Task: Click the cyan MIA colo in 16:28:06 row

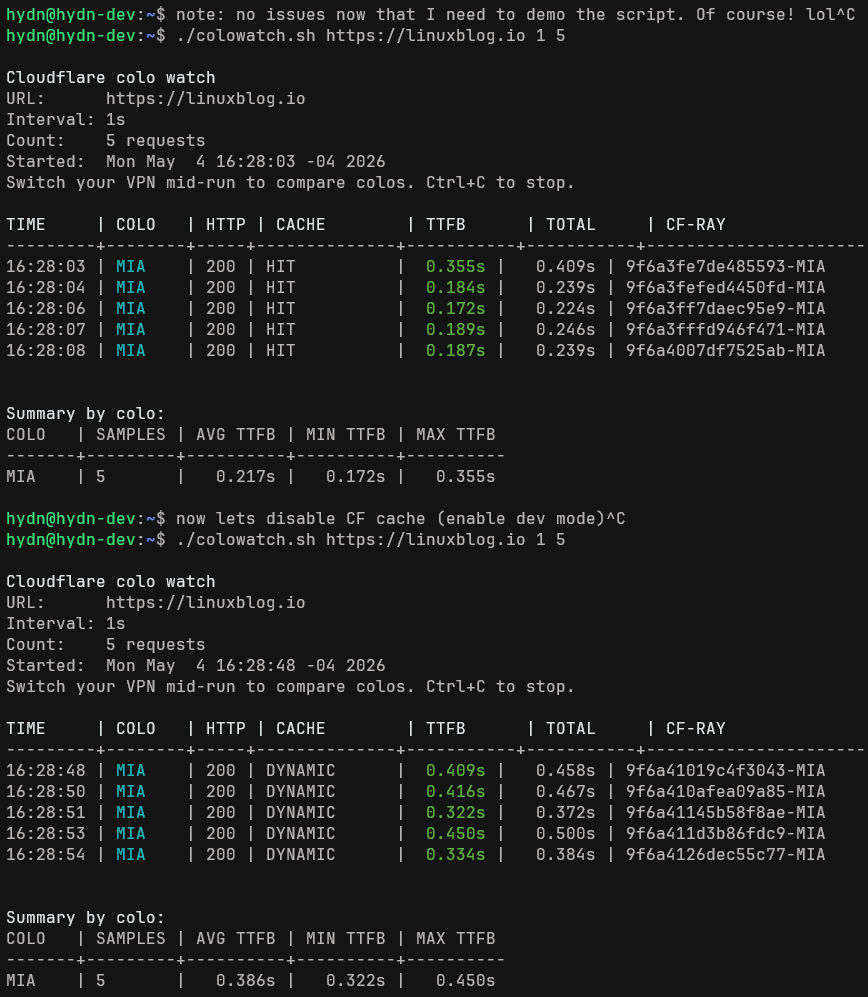Action: 130,308
